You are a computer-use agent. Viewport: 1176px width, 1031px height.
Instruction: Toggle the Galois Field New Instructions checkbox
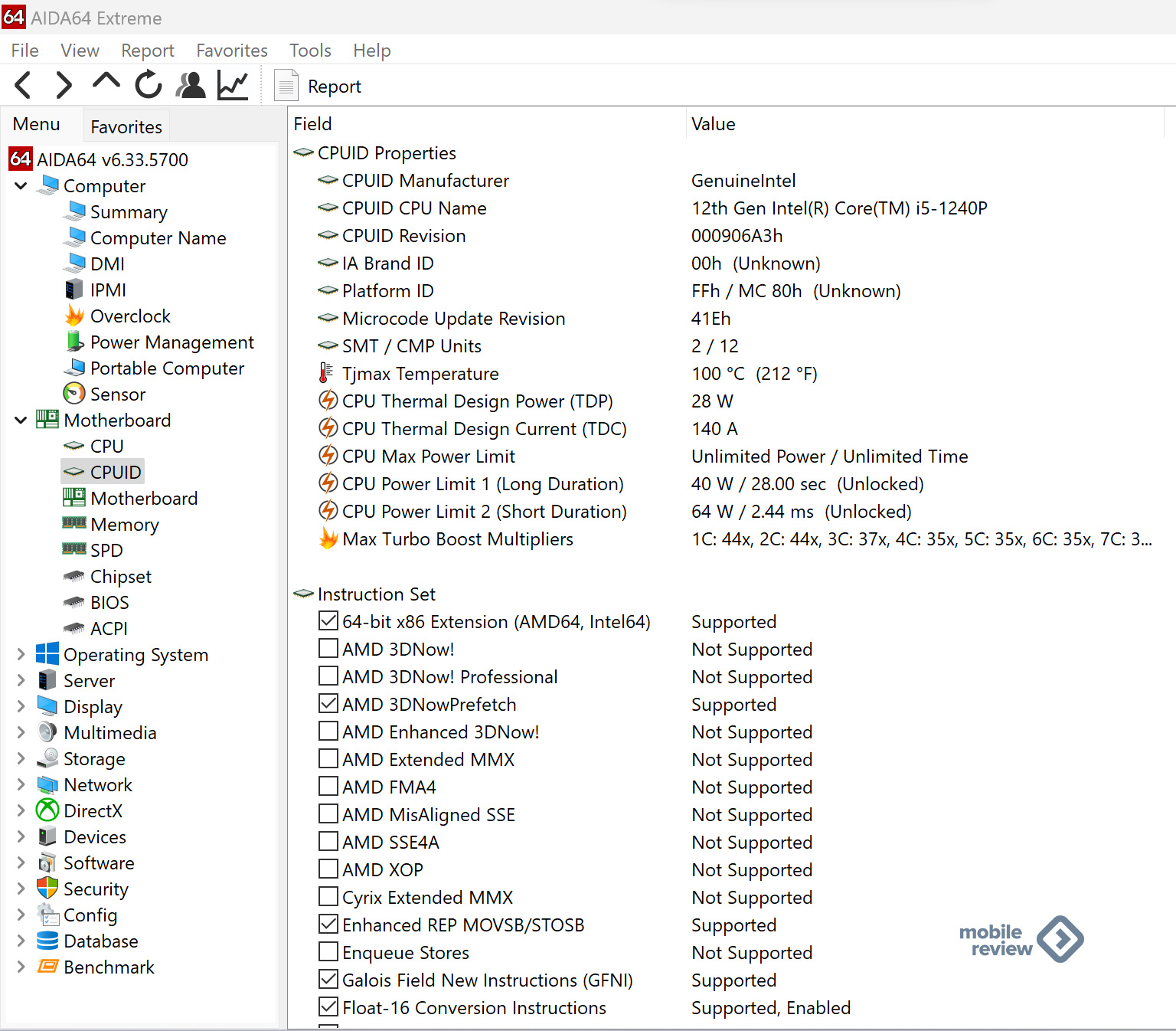(x=328, y=979)
